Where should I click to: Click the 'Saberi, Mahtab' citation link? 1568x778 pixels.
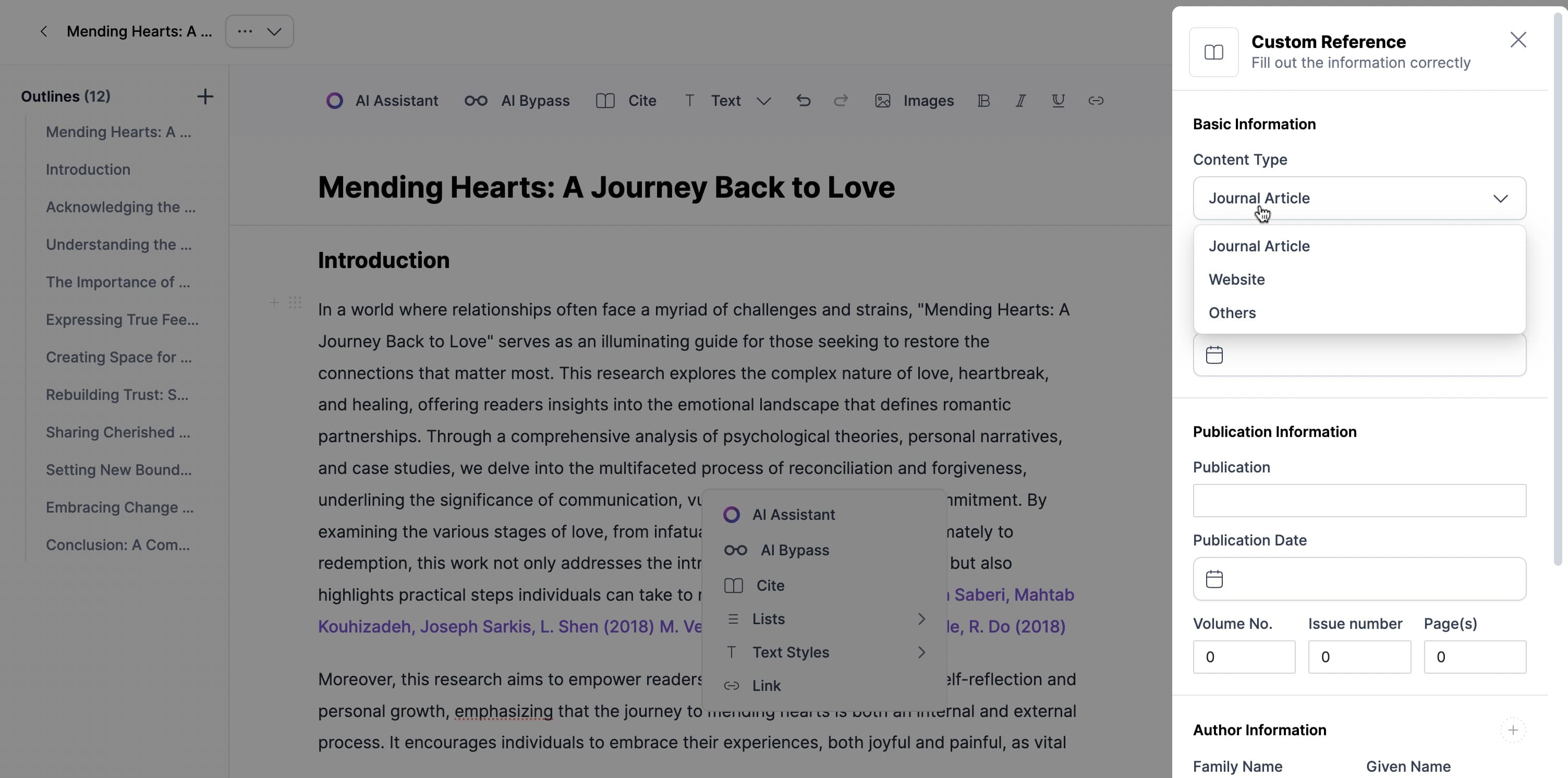(1014, 595)
